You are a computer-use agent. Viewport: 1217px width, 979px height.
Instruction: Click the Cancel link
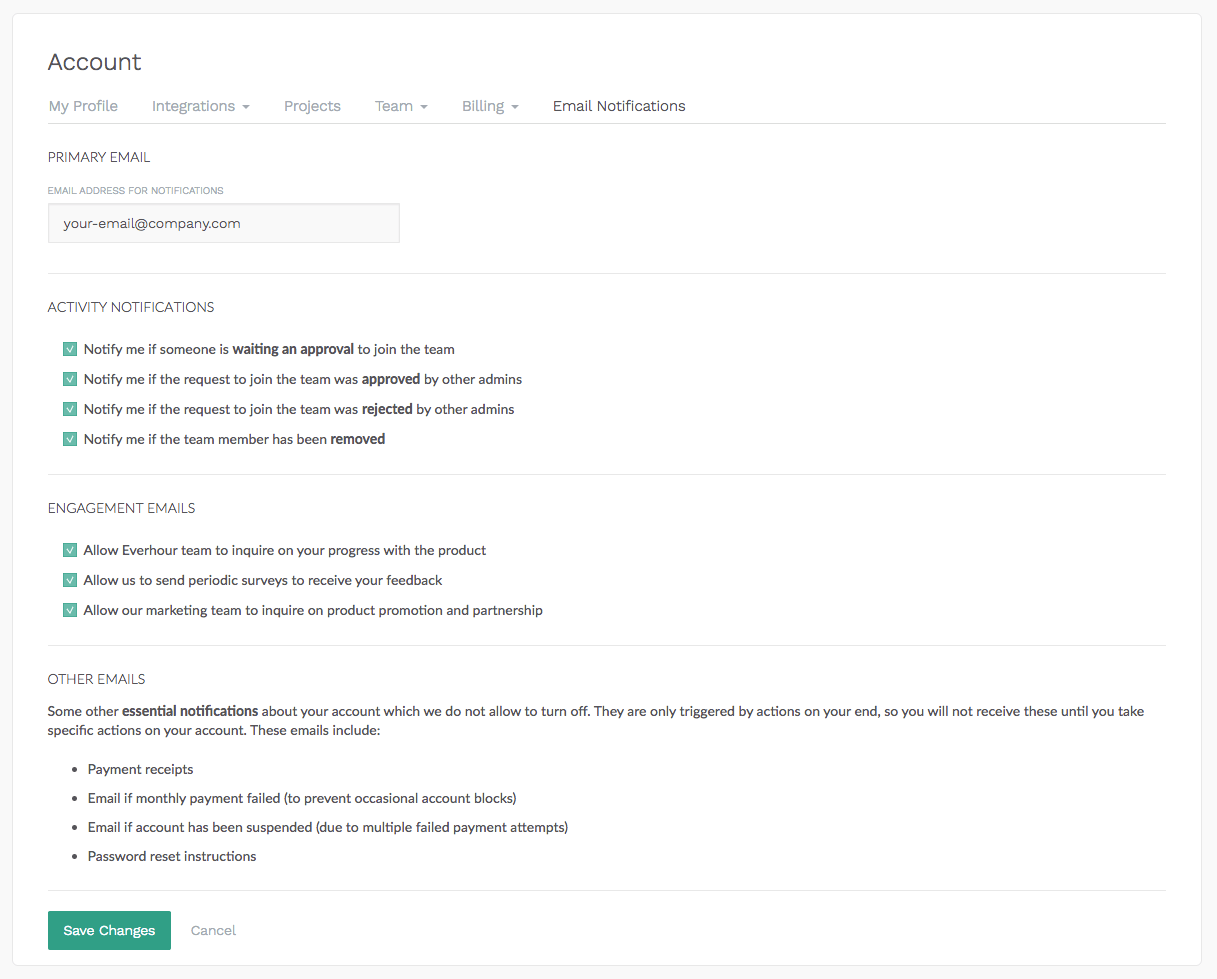(x=213, y=930)
